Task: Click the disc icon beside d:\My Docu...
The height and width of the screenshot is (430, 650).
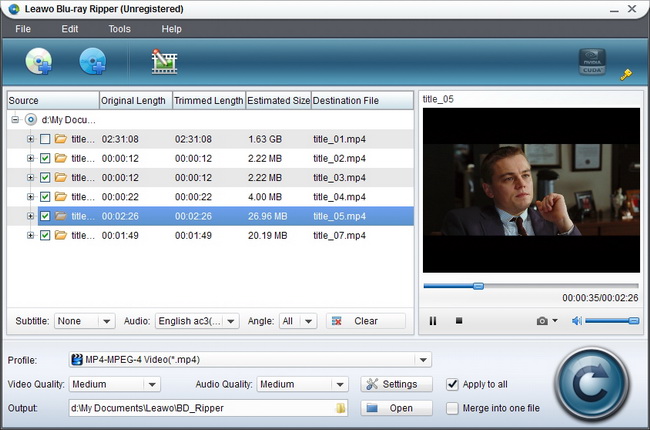Action: (x=31, y=119)
